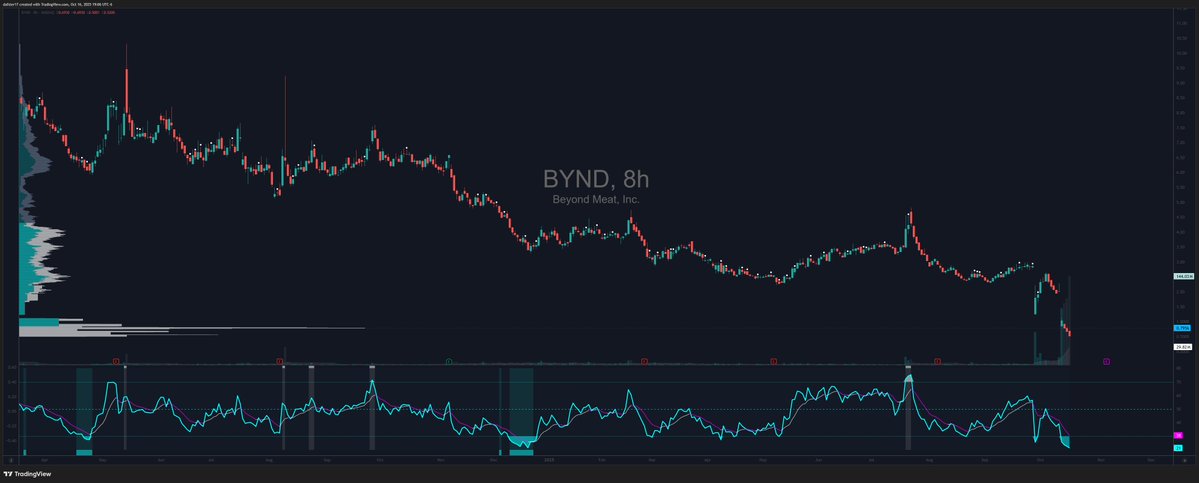Open the earliest red earnings marker

click(x=115, y=360)
